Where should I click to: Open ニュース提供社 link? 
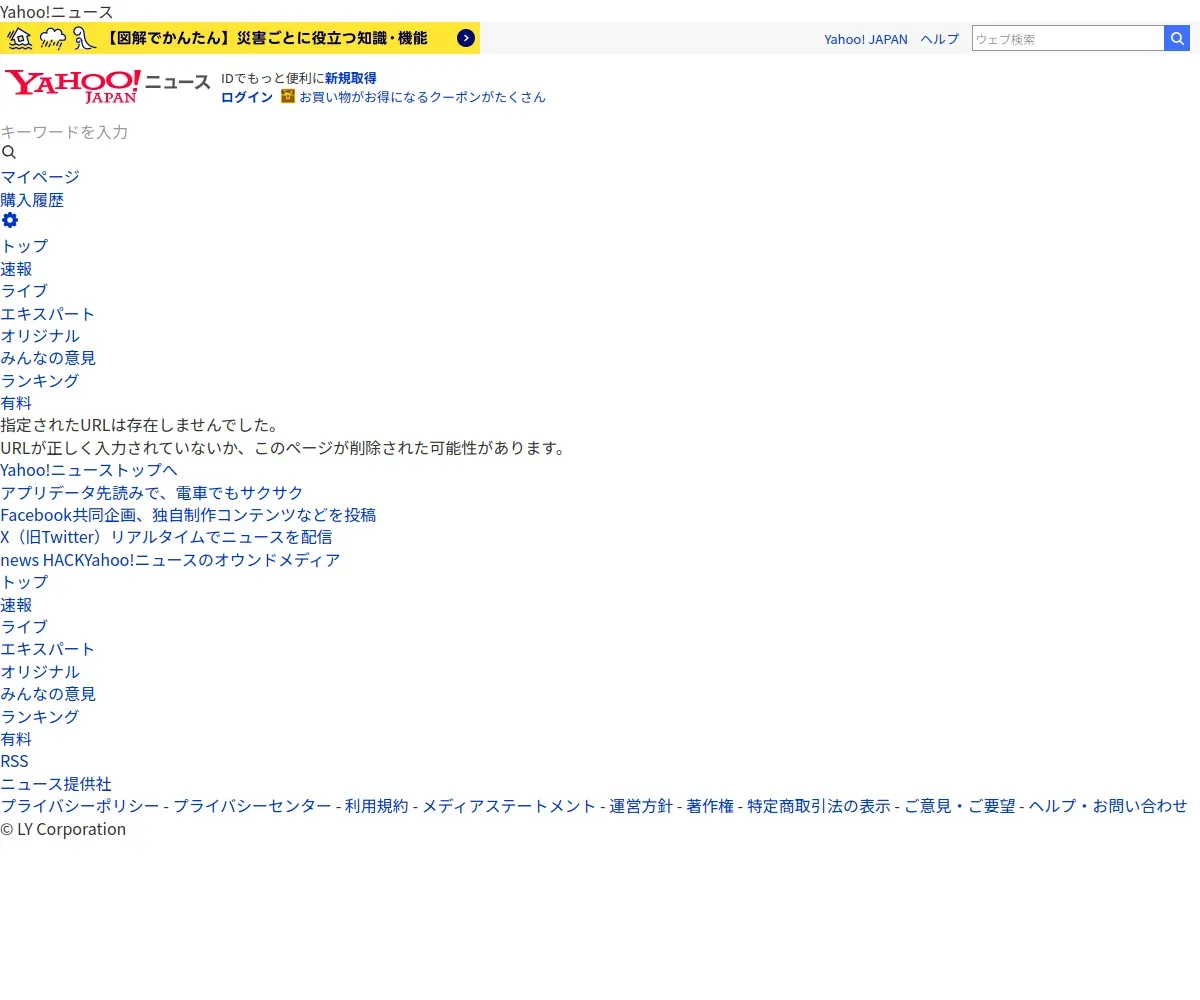tap(56, 784)
